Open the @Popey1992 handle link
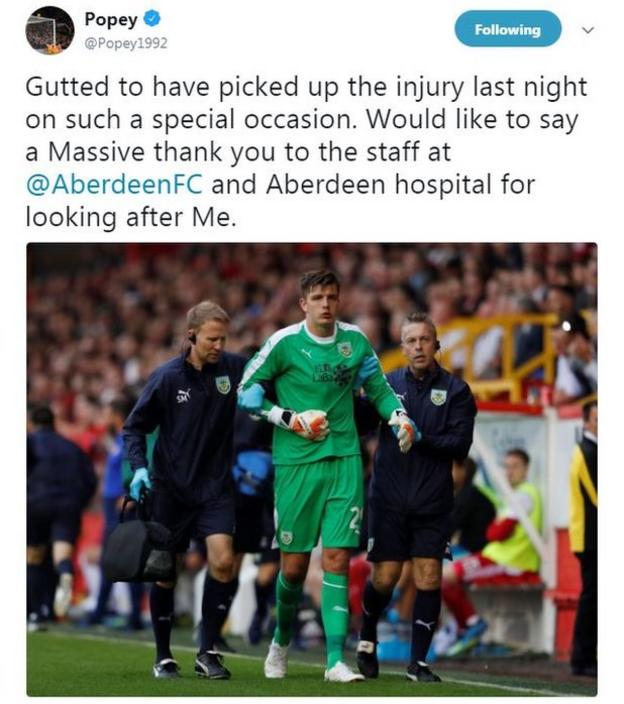This screenshot has width=624, height=704. click(126, 44)
